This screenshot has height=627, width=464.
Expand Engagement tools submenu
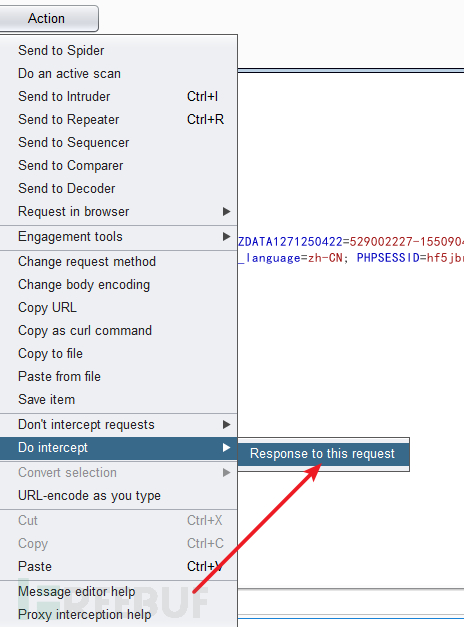[x=118, y=237]
